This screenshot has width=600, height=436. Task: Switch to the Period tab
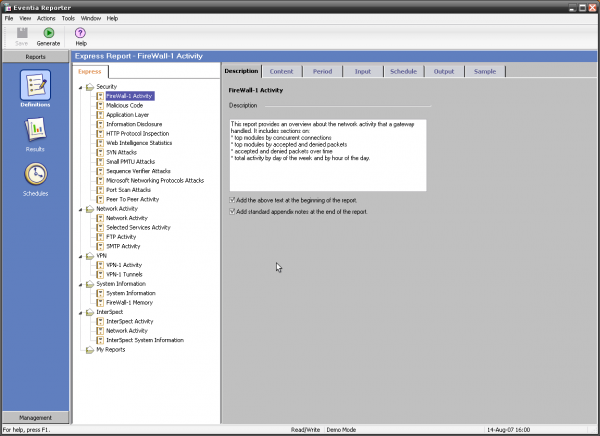click(322, 71)
